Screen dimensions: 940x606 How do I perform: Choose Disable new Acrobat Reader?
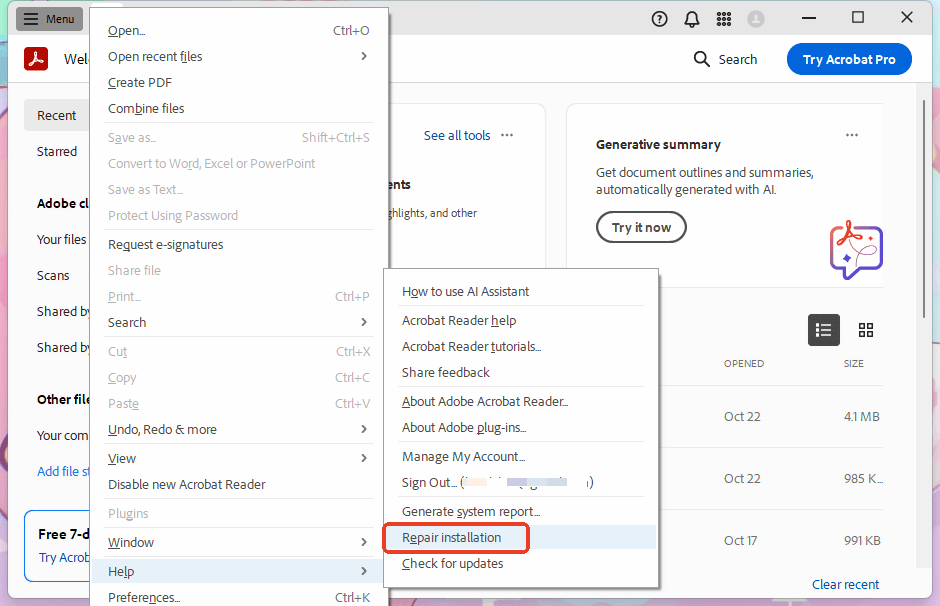[x=239, y=484]
